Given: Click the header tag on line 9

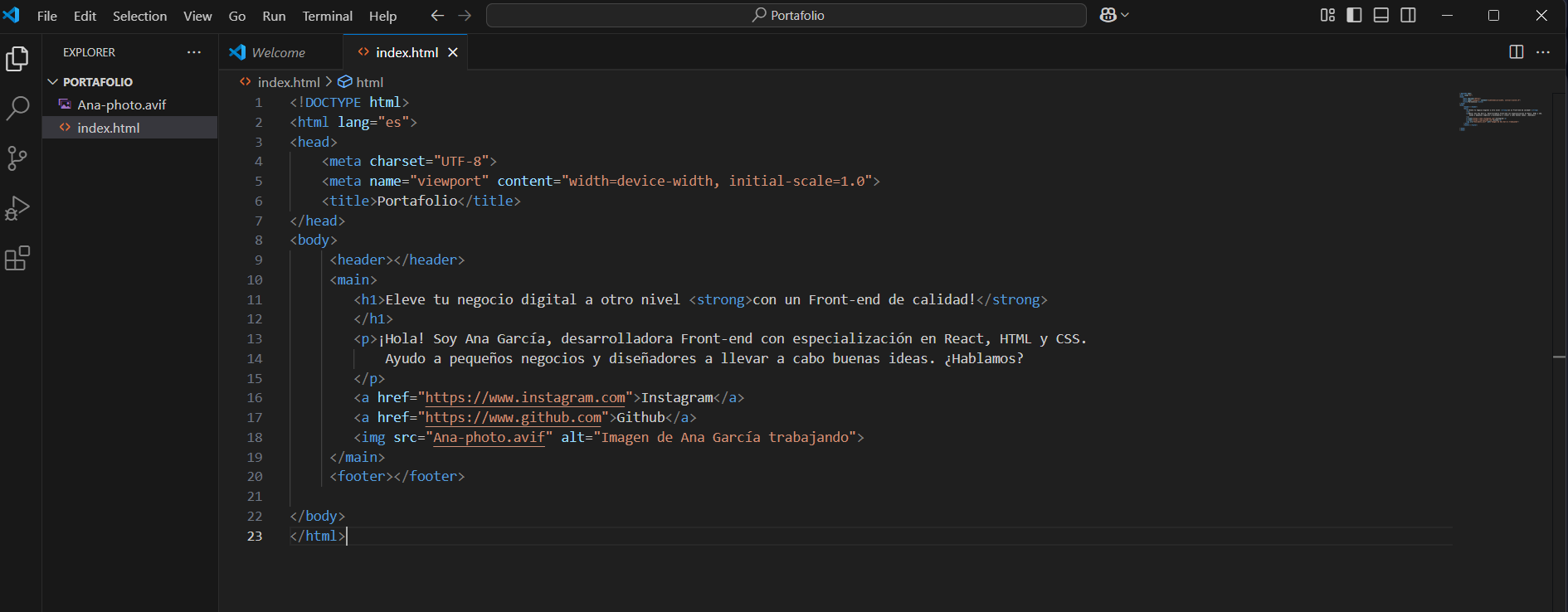Looking at the screenshot, I should [397, 260].
